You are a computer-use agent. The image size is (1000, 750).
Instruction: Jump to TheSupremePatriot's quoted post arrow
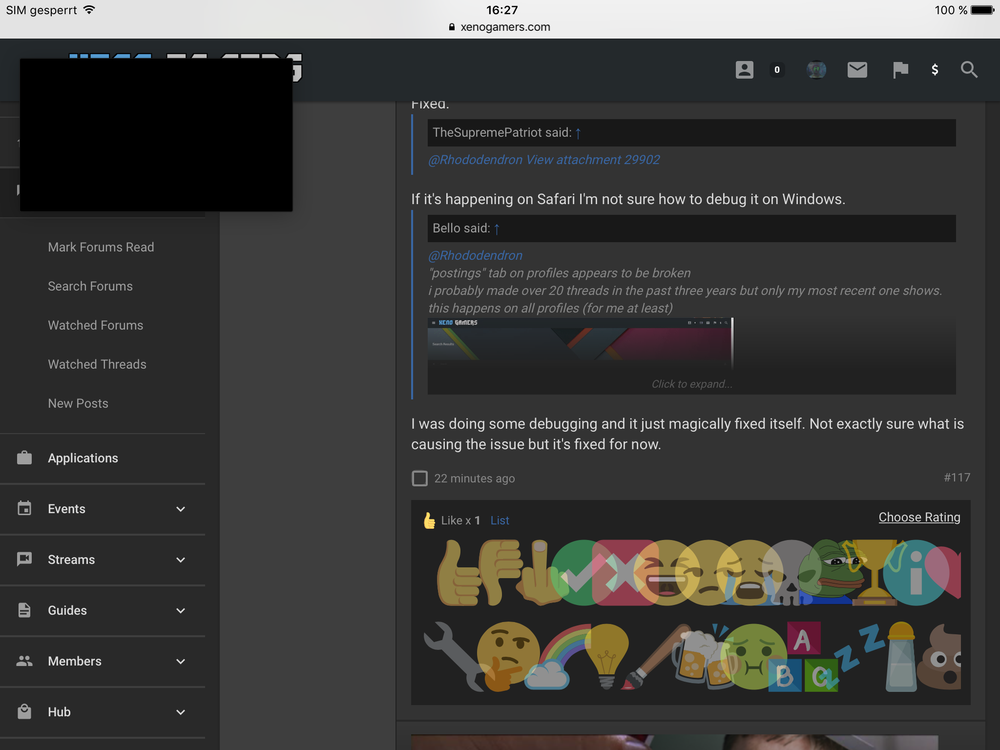[578, 133]
